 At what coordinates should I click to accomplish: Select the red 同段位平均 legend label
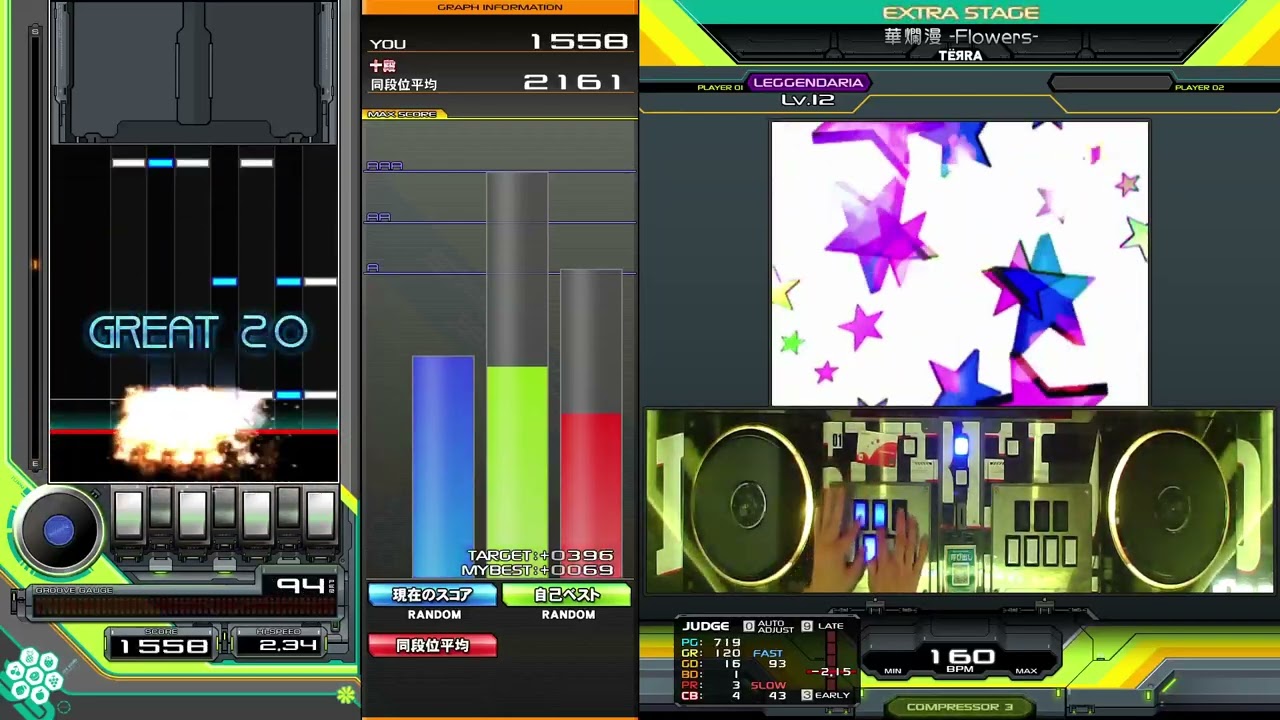click(433, 646)
